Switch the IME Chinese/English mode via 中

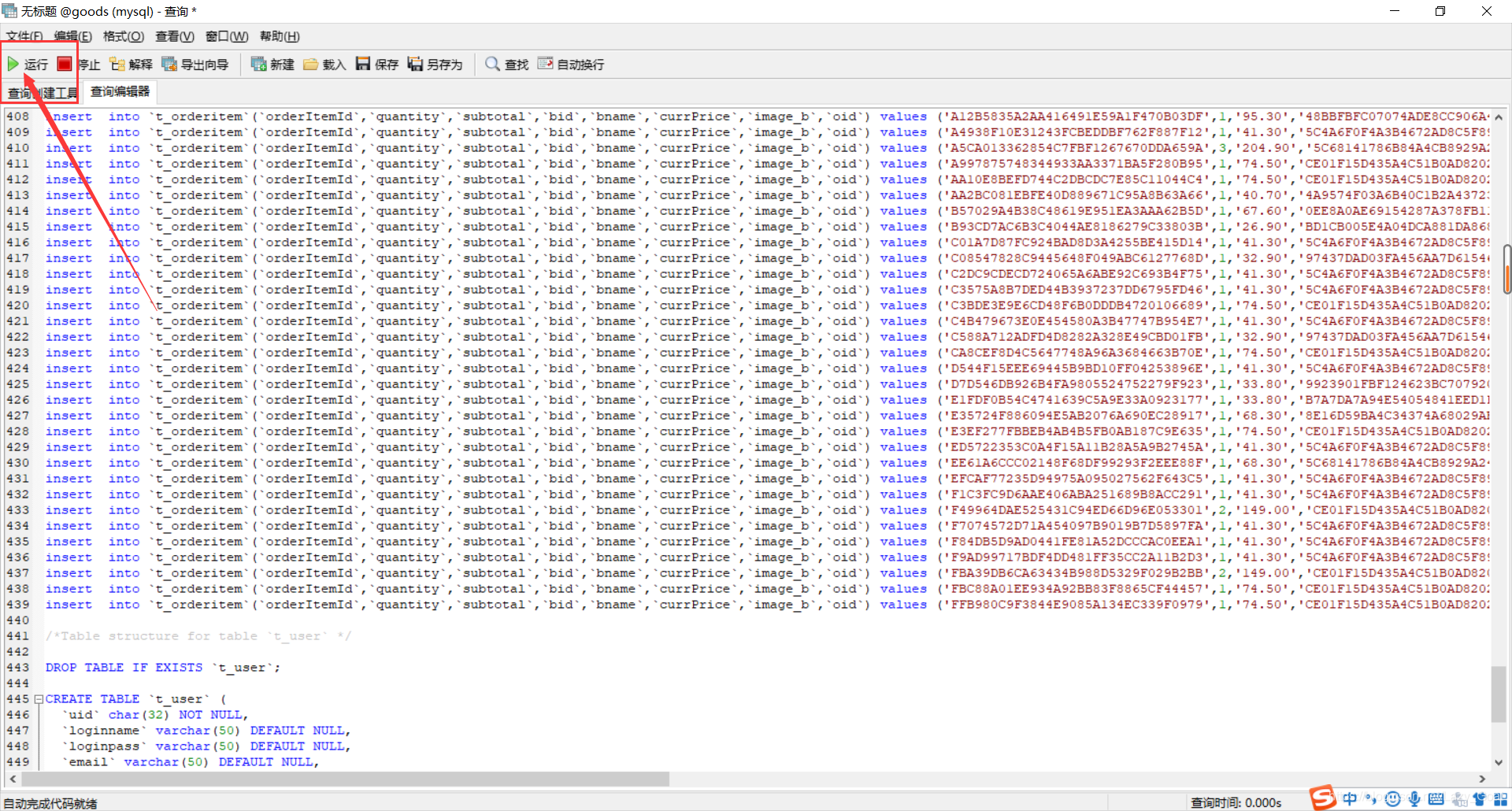[x=1350, y=799]
